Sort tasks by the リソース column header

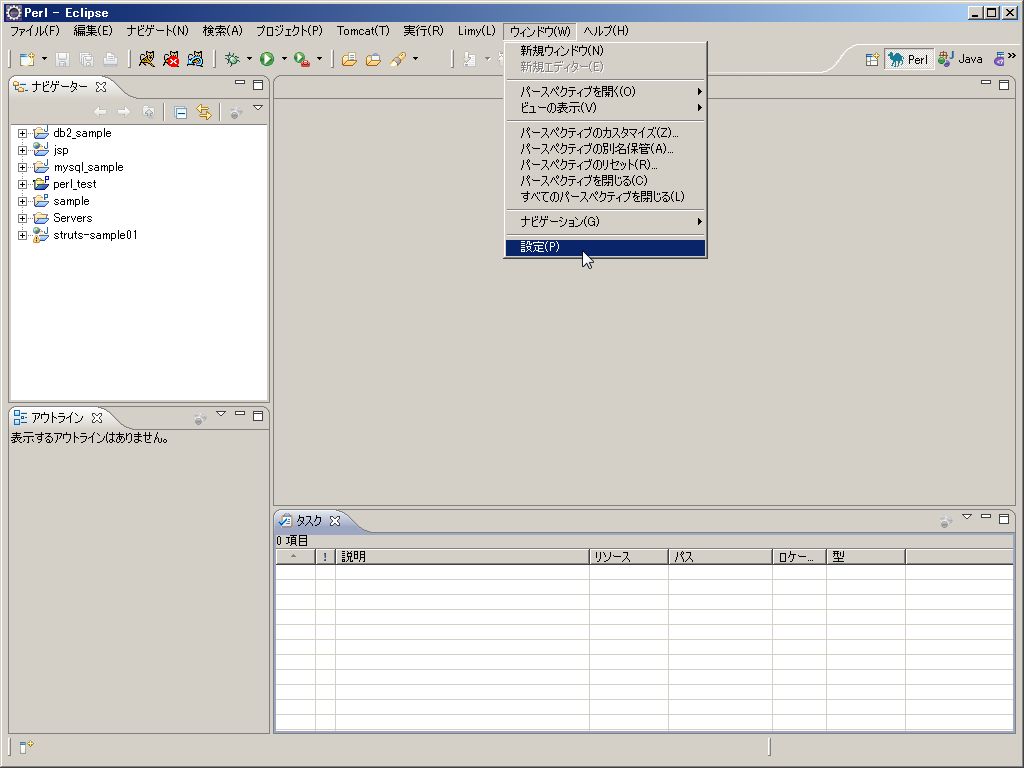click(x=628, y=557)
